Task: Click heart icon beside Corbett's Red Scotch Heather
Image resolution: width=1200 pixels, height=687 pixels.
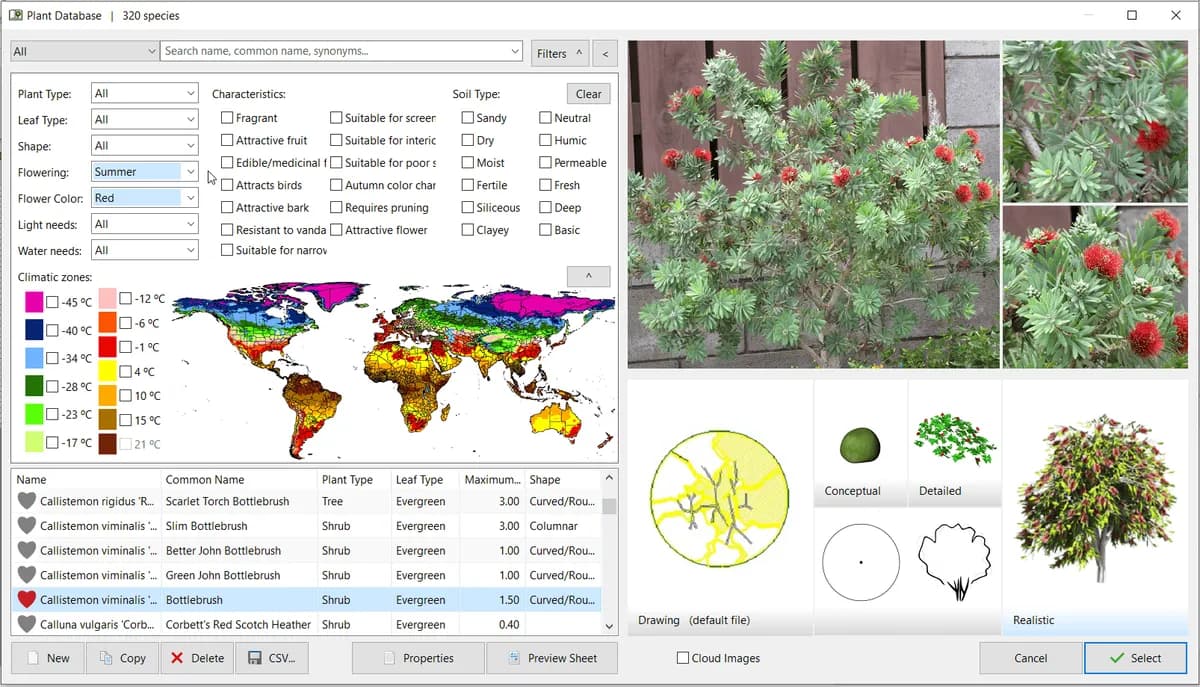Action: point(27,624)
